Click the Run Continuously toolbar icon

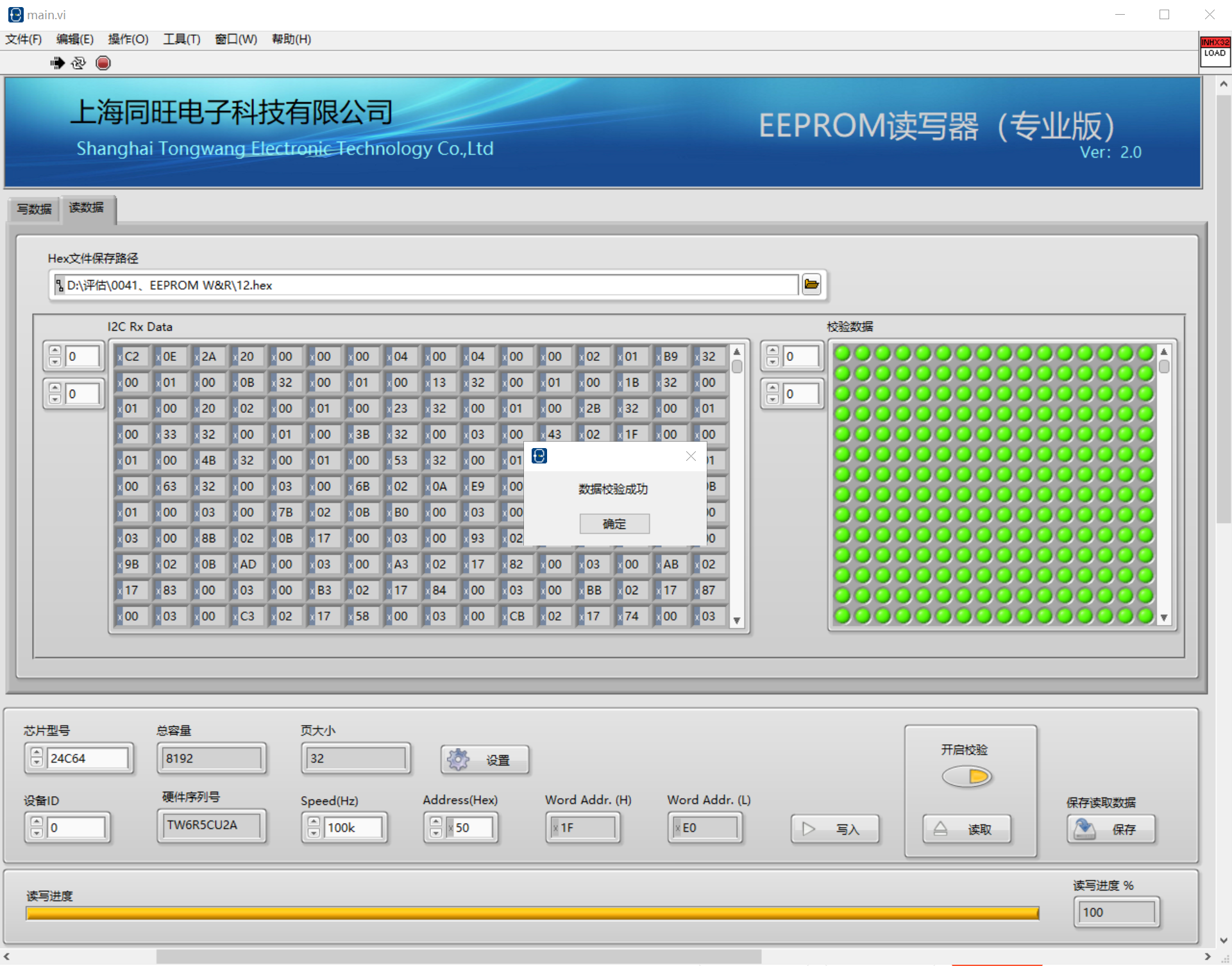(x=79, y=63)
